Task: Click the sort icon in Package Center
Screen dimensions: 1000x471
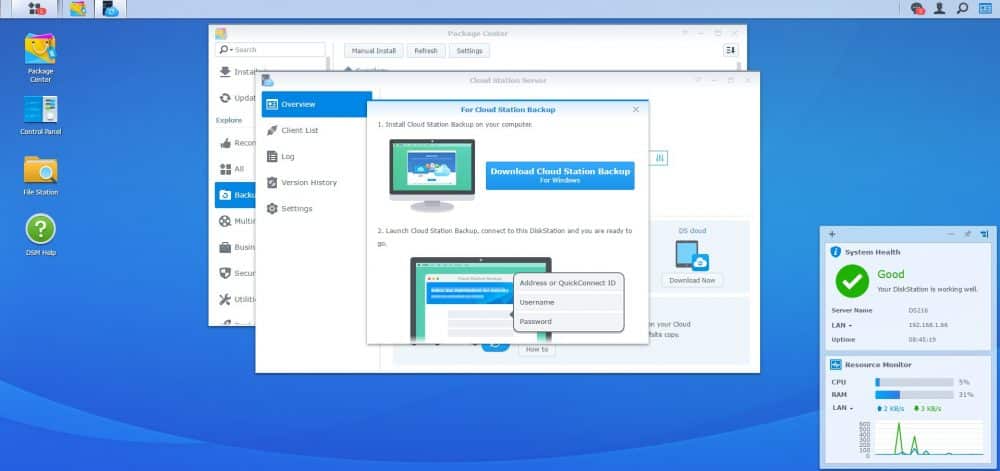Action: coord(731,50)
